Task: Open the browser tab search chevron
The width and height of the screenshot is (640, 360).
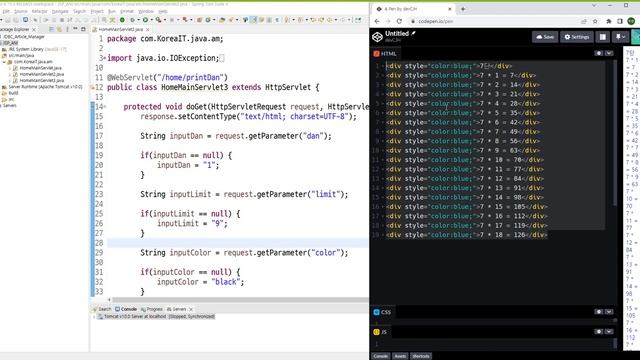Action: (x=594, y=5)
